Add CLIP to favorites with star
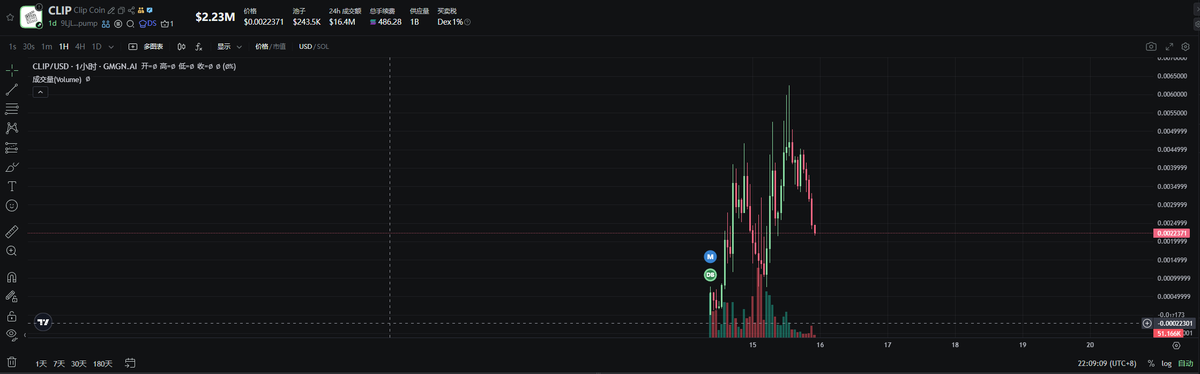The height and width of the screenshot is (374, 1200). [x=9, y=16]
